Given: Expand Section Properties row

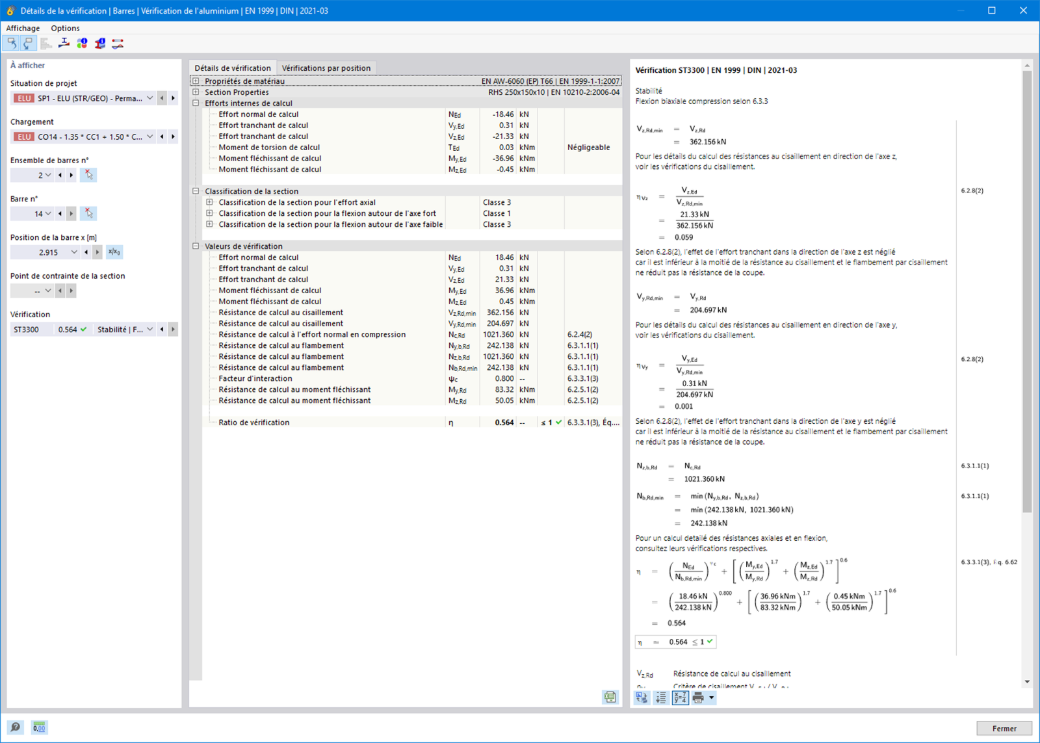Looking at the screenshot, I should pos(196,92).
